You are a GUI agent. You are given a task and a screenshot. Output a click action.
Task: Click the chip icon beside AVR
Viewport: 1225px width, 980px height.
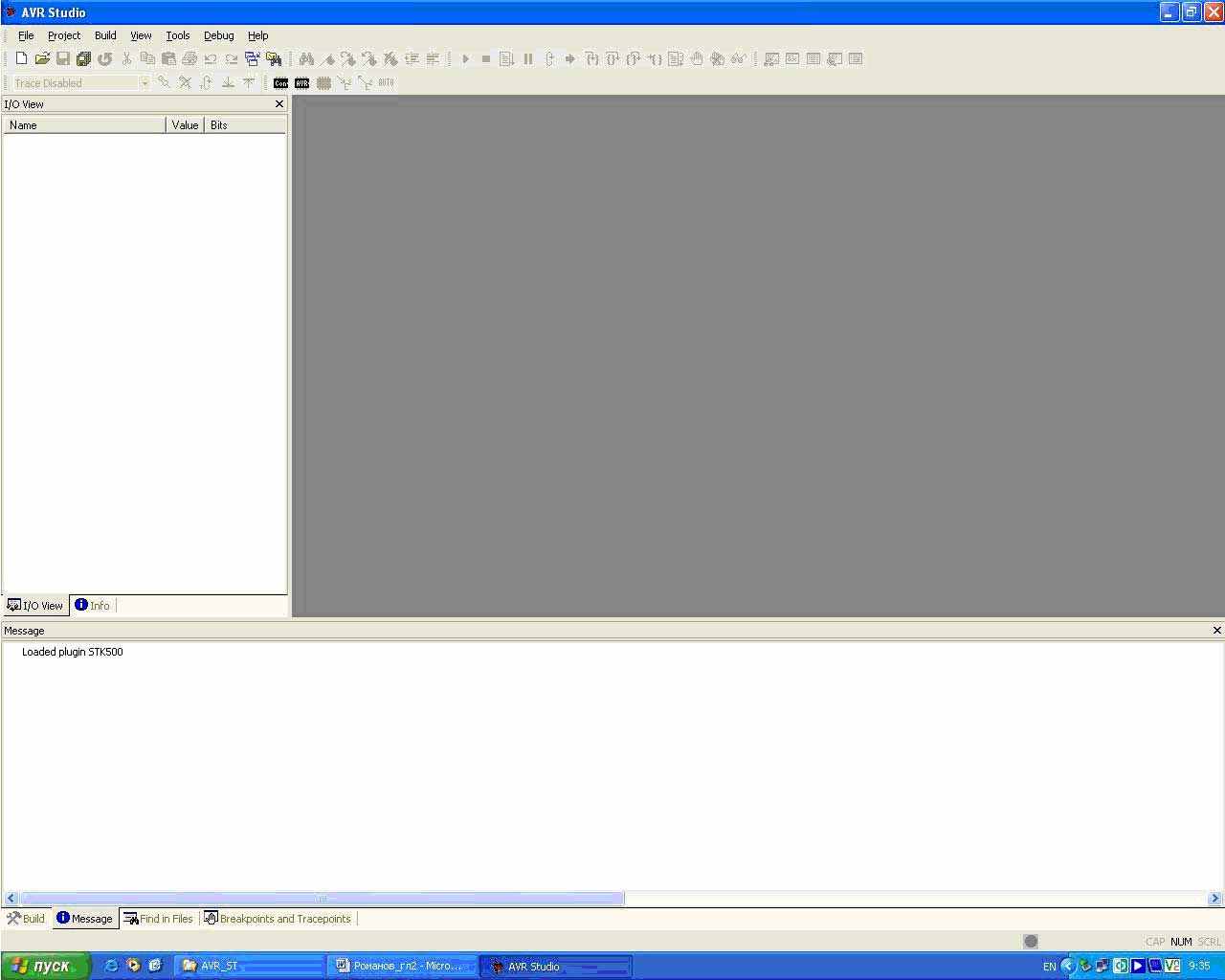coord(323,83)
